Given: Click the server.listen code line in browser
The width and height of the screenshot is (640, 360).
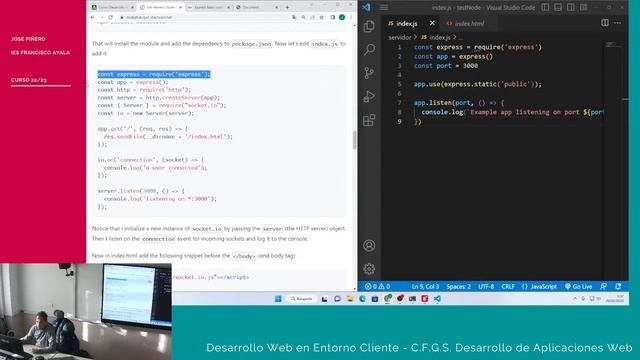Looking at the screenshot, I should [x=141, y=191].
